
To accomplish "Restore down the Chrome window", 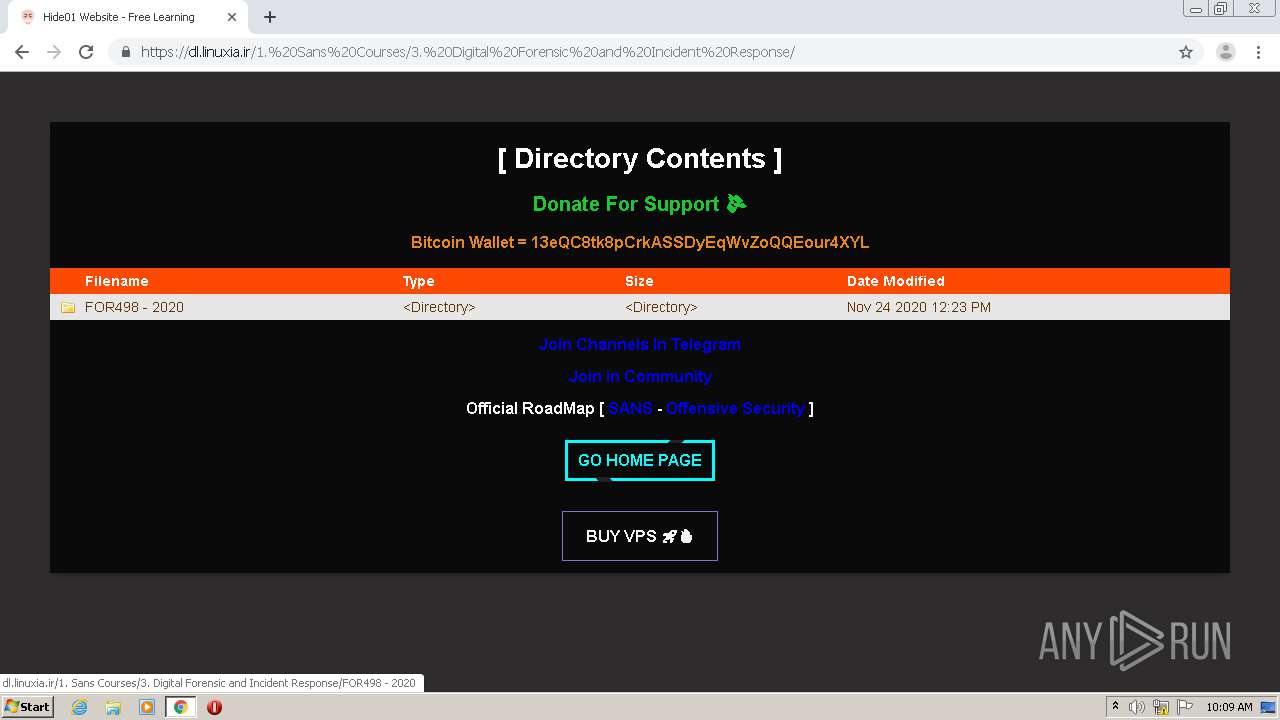I will (x=1221, y=9).
